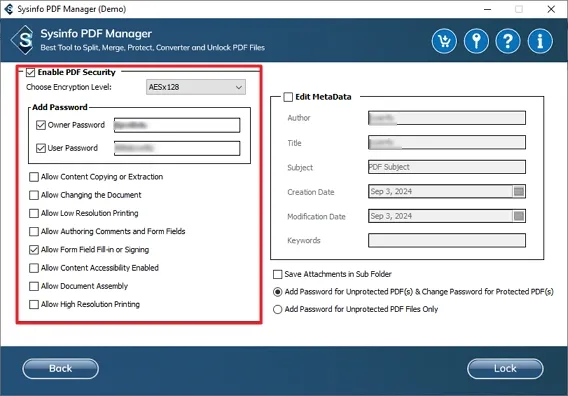Close the Sysinfo PDF Manager window
The height and width of the screenshot is (396, 568).
point(551,9)
